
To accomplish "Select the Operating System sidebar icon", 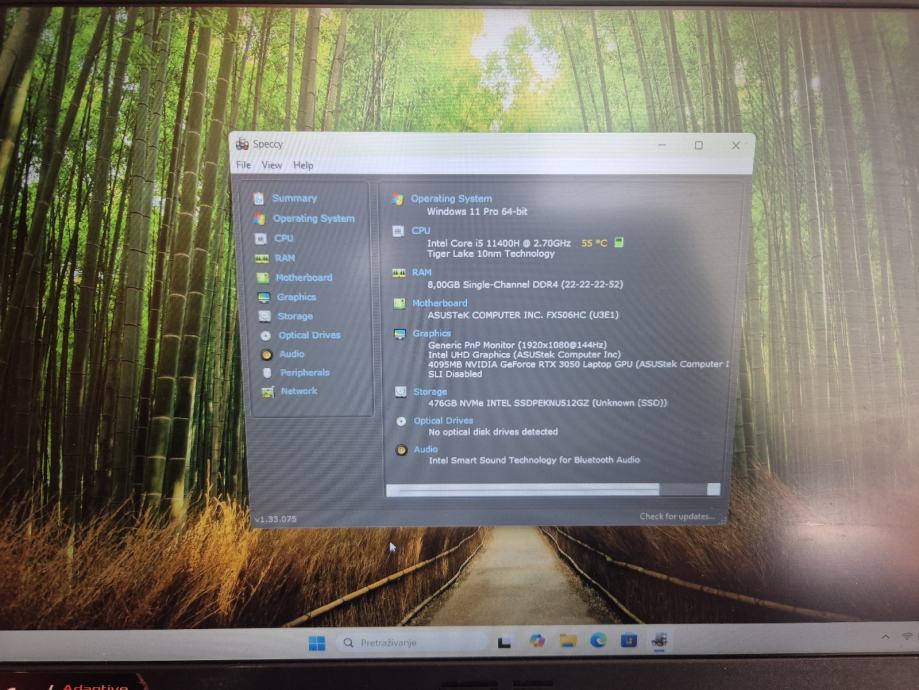I will pos(259,219).
